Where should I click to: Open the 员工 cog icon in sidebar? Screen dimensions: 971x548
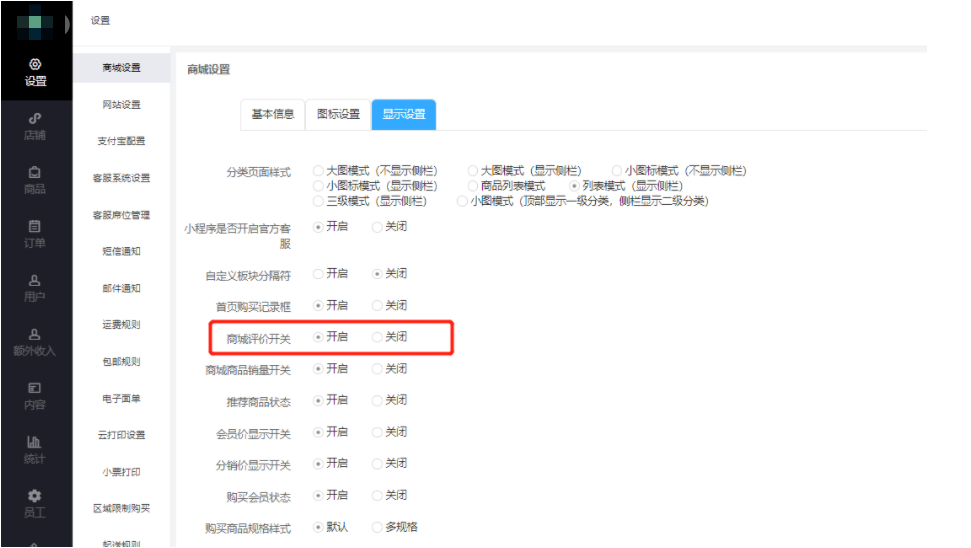(x=35, y=495)
